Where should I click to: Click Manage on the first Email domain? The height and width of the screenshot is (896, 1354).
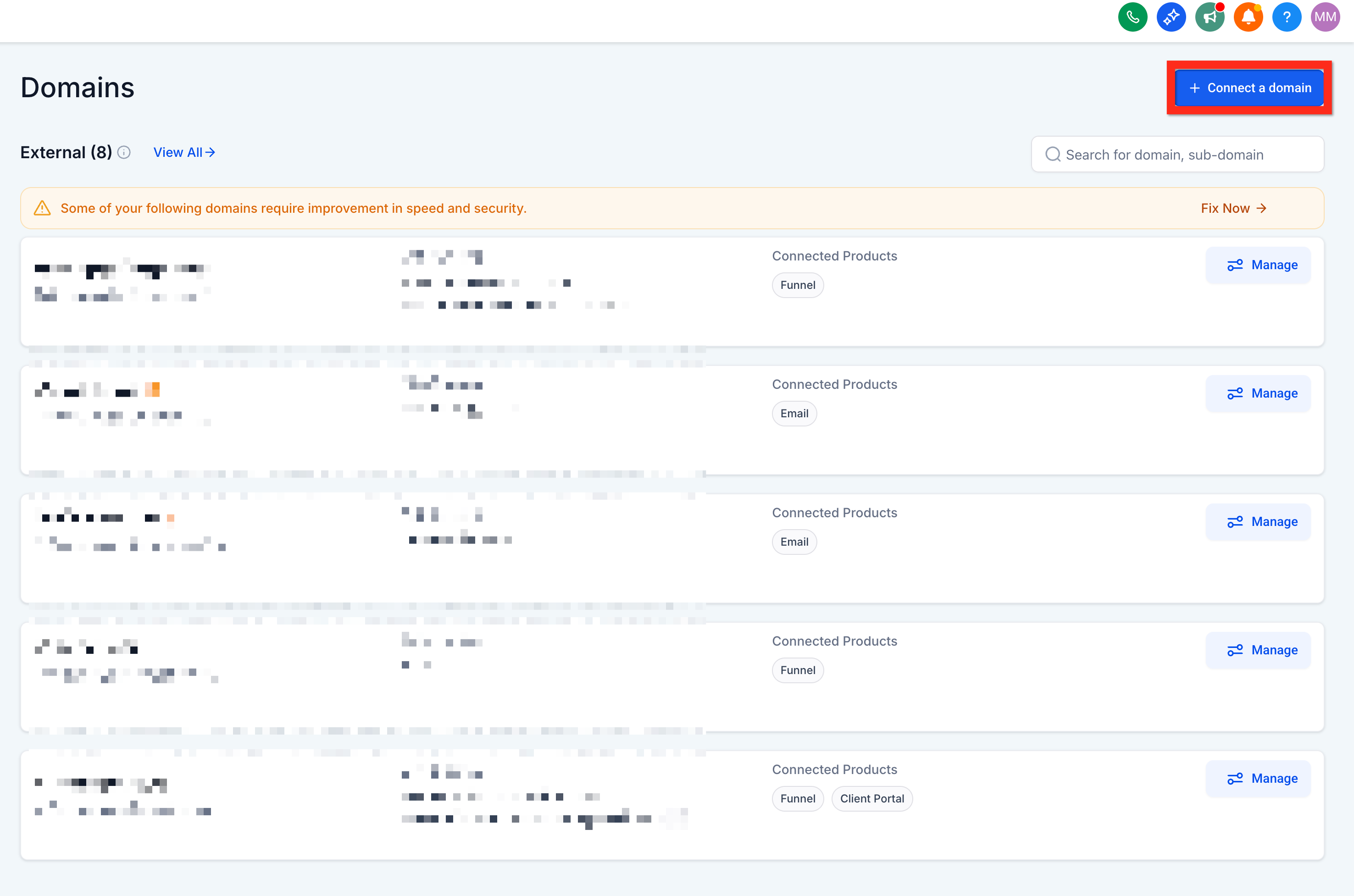(1258, 393)
